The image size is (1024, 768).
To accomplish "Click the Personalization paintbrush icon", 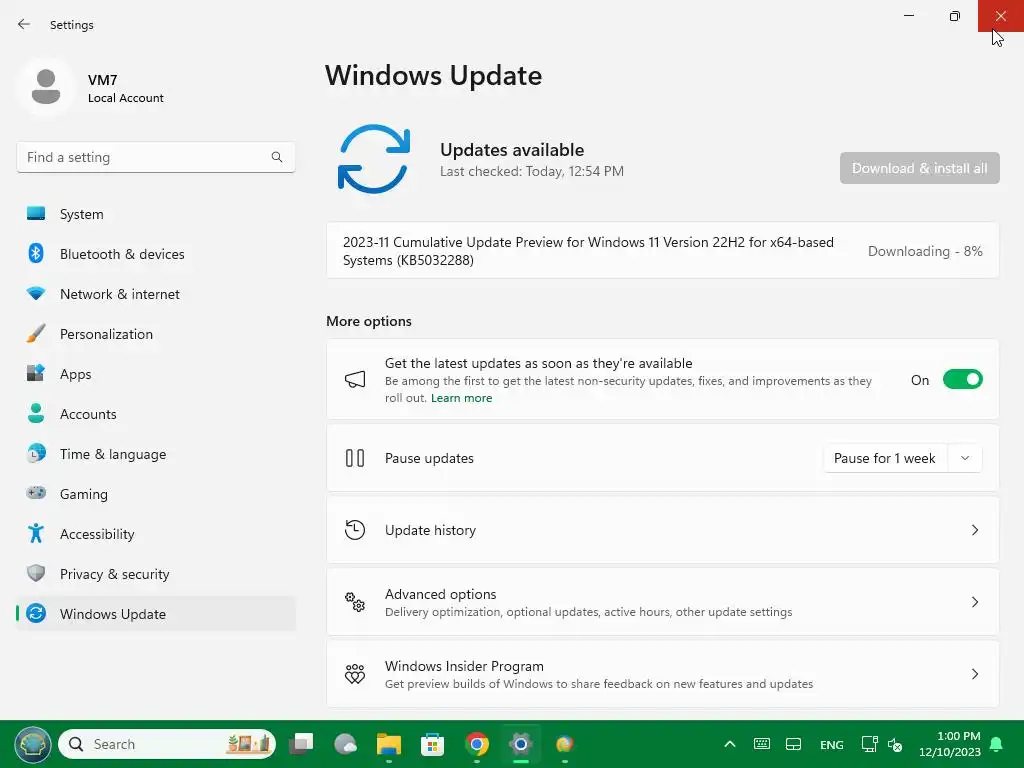I will (36, 334).
